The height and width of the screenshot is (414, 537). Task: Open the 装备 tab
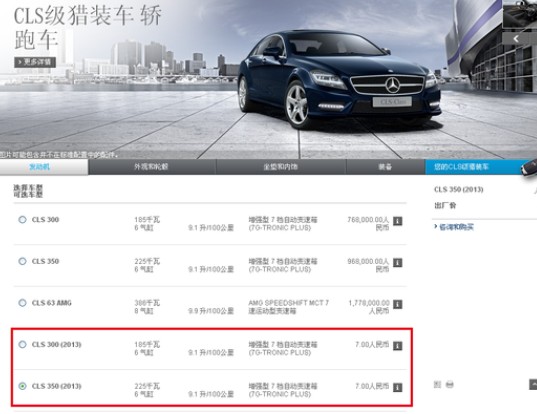(x=386, y=167)
